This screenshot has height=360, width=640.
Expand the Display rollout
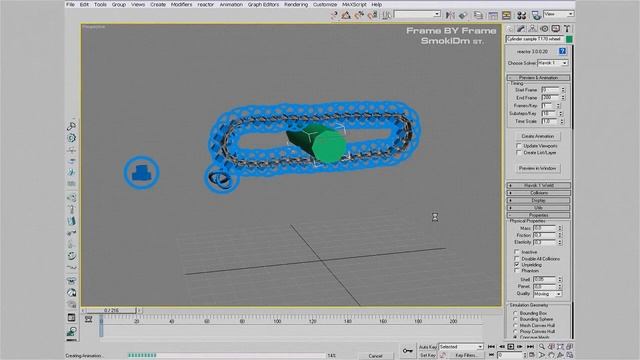pyautogui.click(x=539, y=201)
